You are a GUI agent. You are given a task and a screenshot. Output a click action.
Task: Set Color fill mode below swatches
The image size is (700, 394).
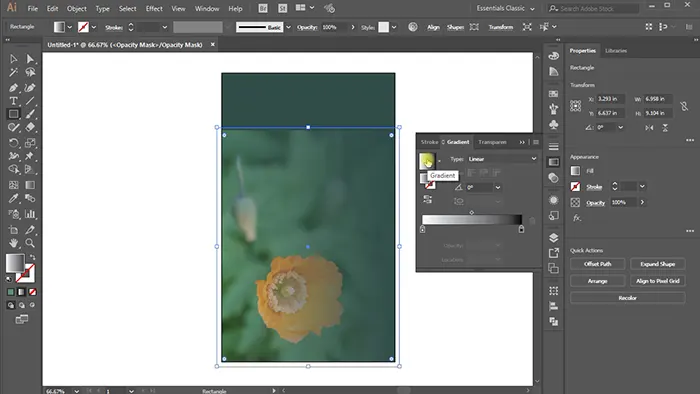click(x=11, y=292)
